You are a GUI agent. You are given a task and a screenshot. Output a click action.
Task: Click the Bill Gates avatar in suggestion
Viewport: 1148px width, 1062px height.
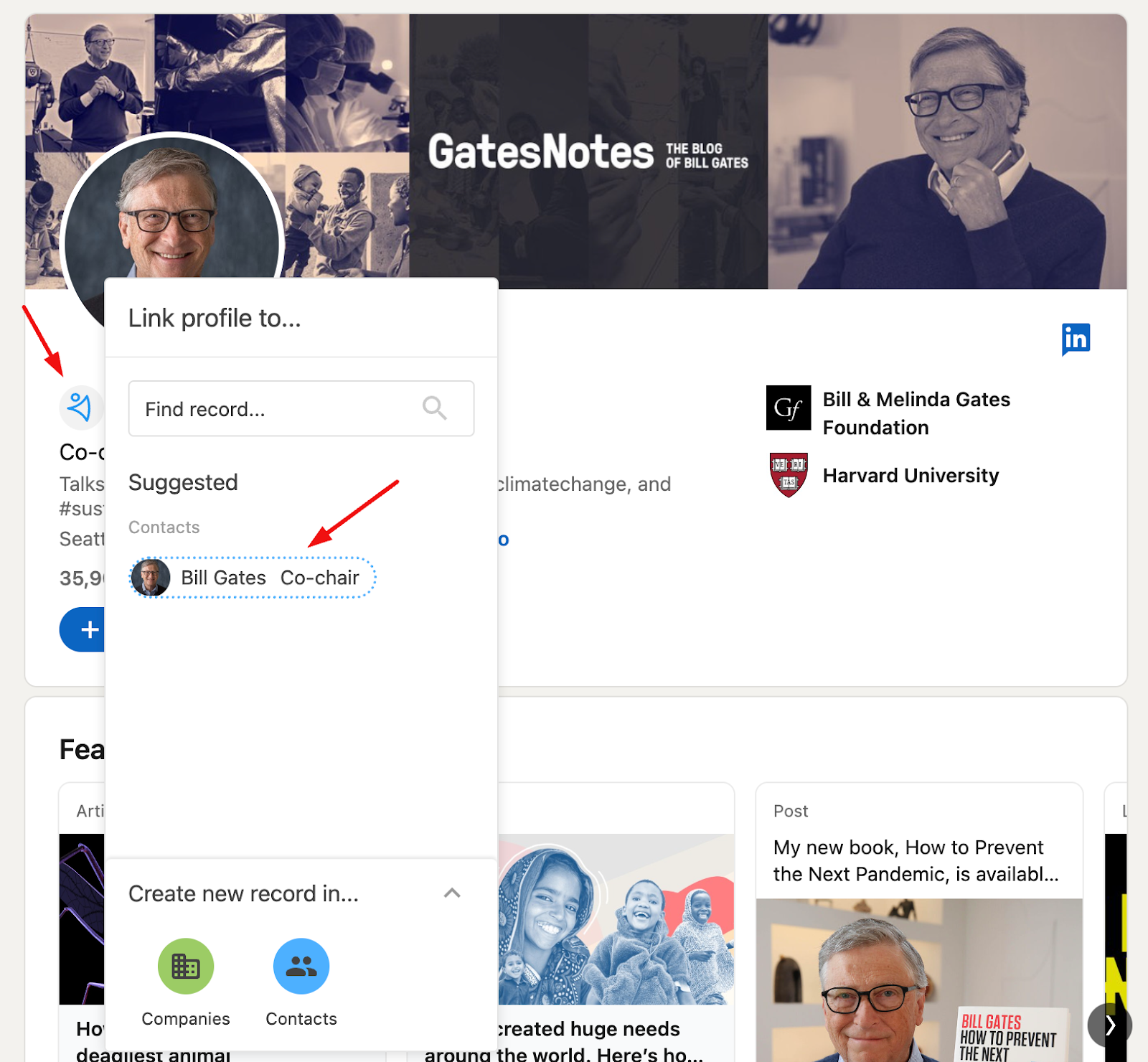pyautogui.click(x=151, y=578)
